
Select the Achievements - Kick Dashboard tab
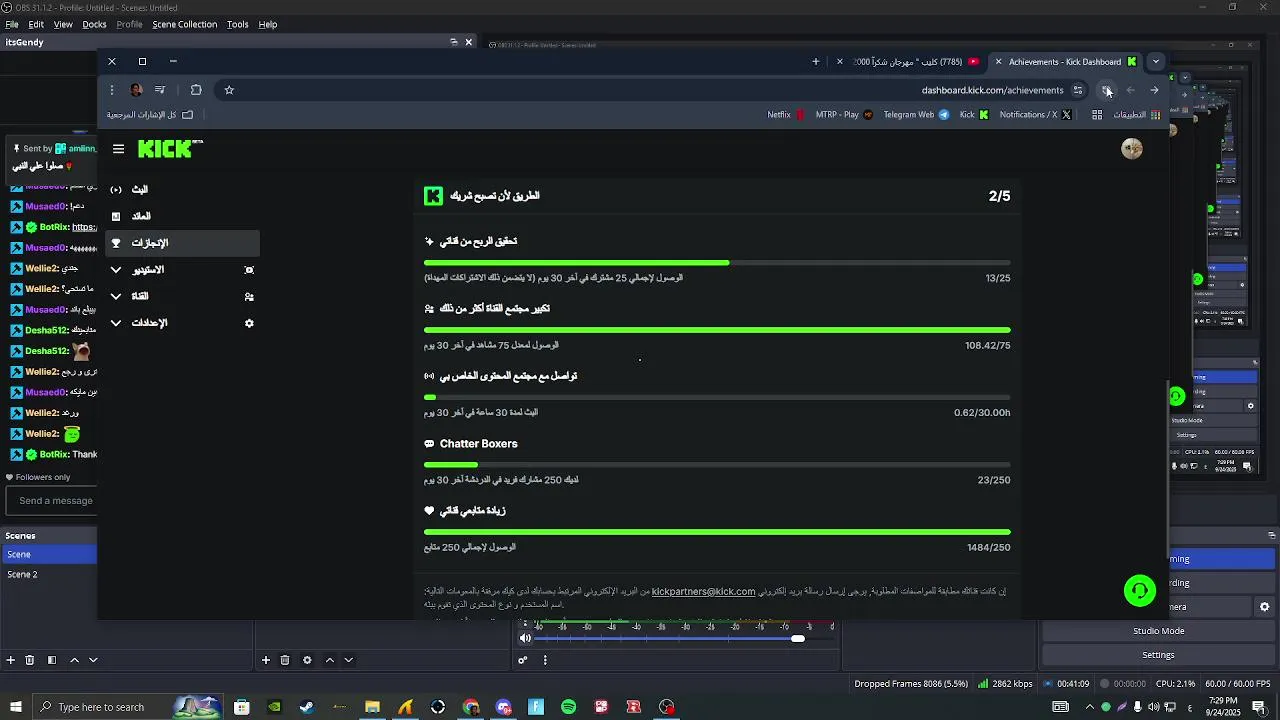pyautogui.click(x=1065, y=62)
